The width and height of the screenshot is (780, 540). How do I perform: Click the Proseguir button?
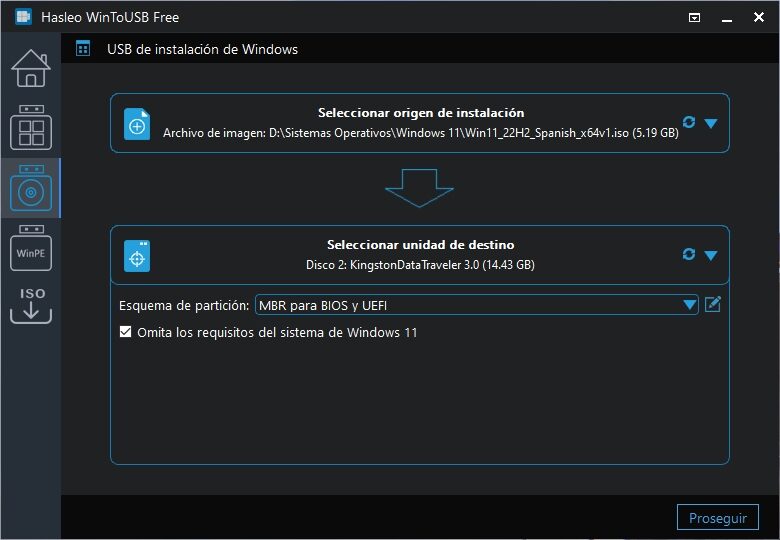coord(717,518)
